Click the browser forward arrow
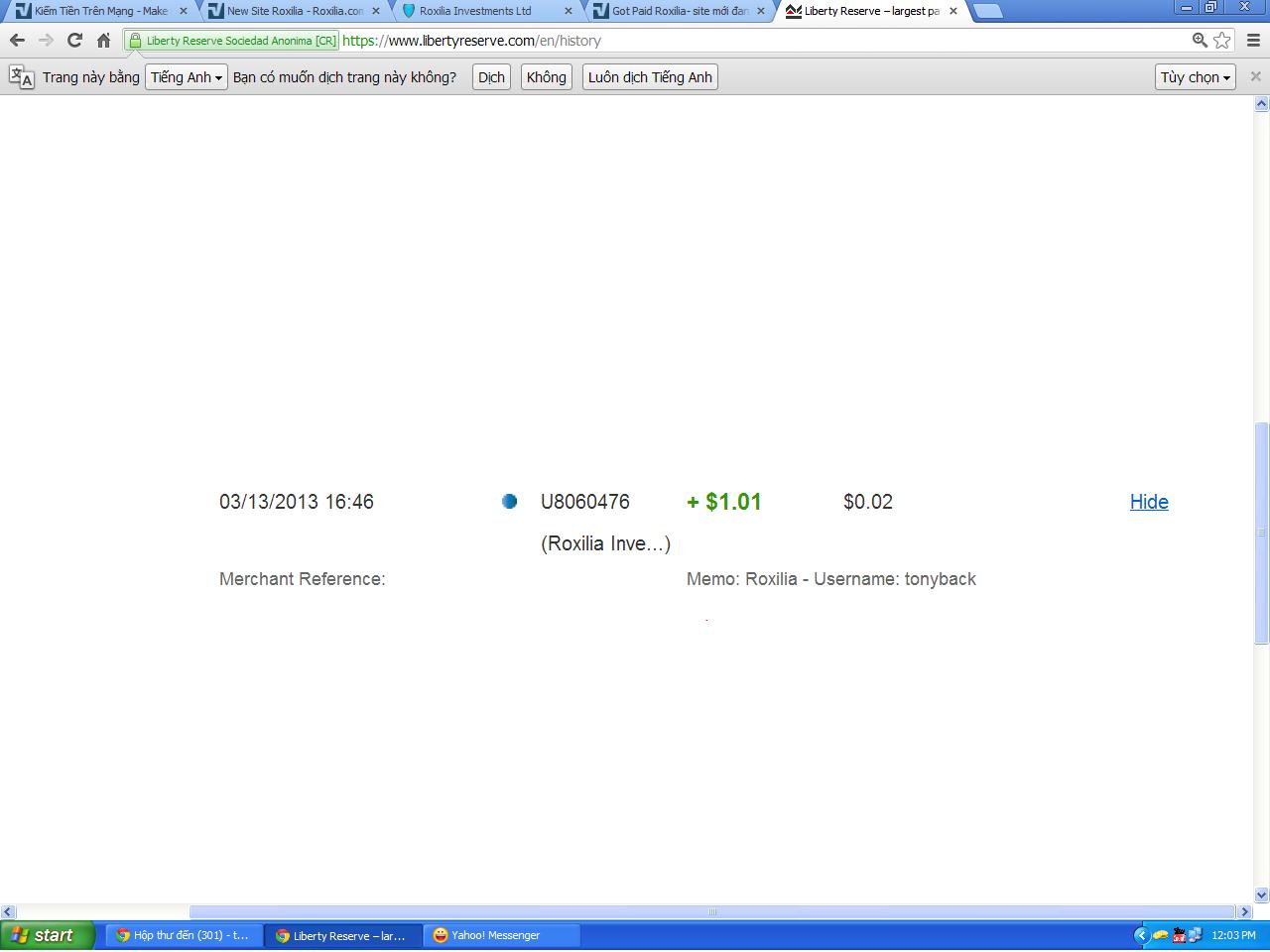The image size is (1270, 952). 46,41
